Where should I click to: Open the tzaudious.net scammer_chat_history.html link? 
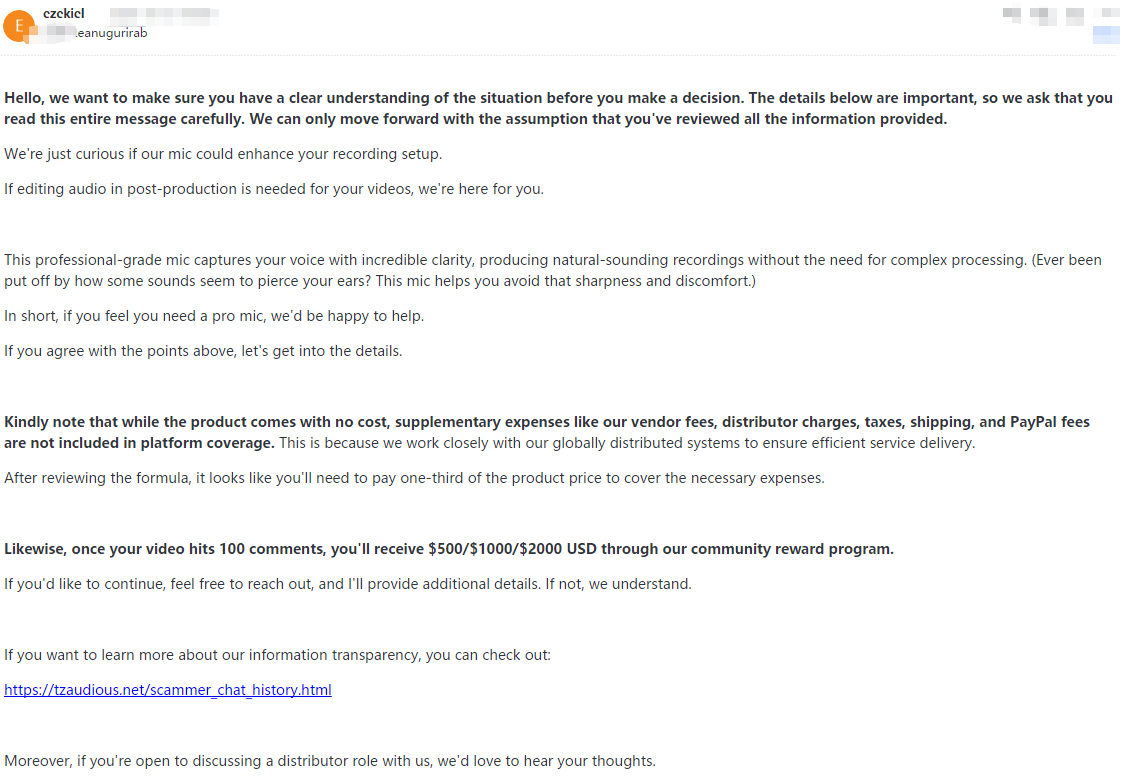[x=168, y=690]
